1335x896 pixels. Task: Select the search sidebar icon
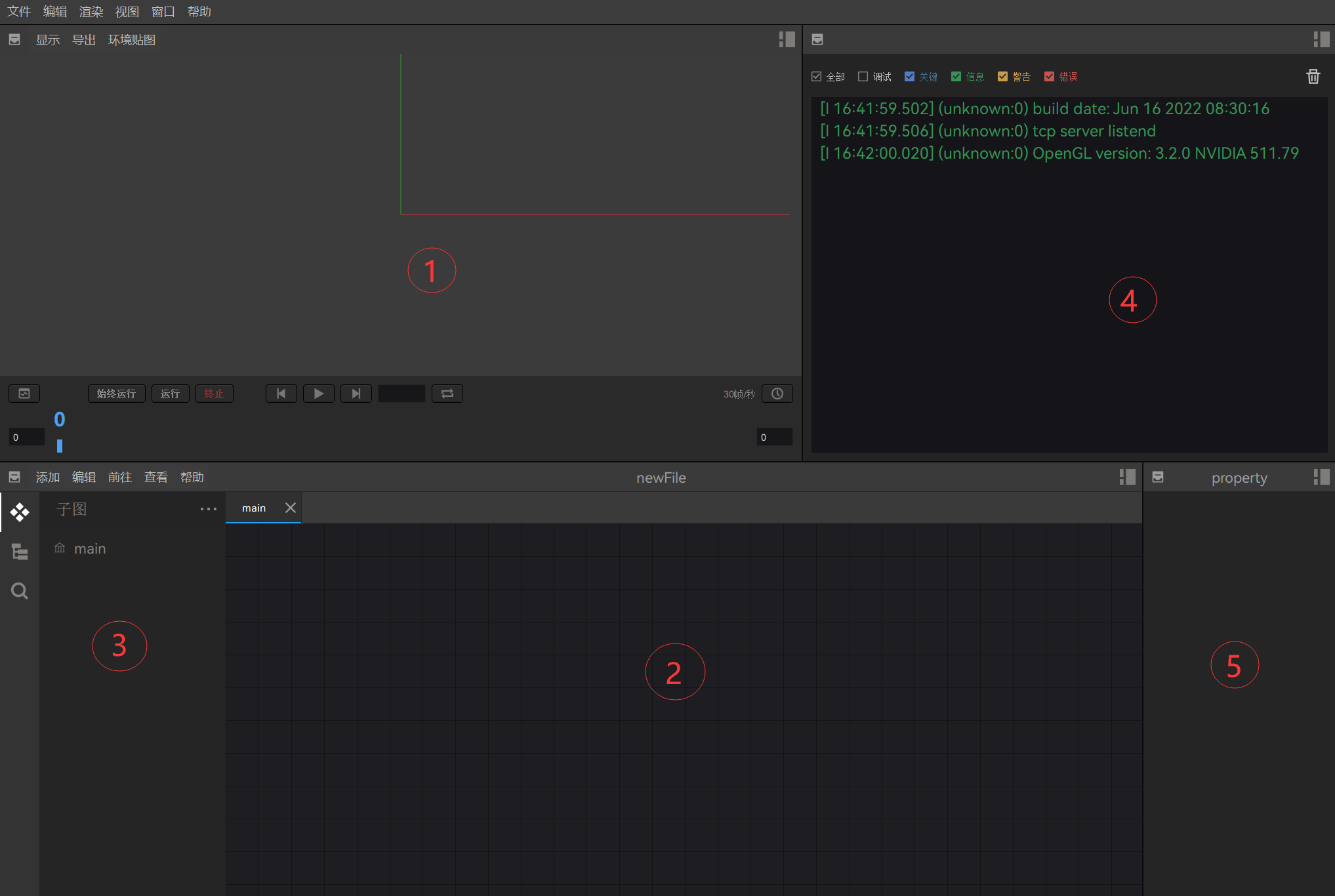click(x=20, y=591)
